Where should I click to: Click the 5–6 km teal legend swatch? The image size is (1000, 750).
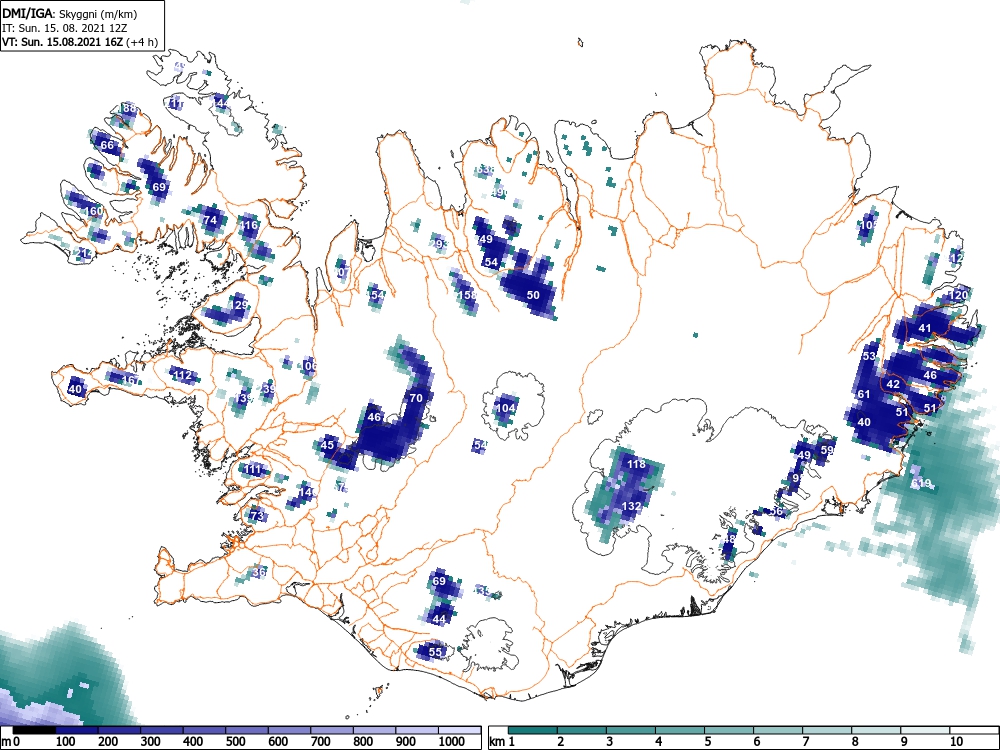coord(729,730)
